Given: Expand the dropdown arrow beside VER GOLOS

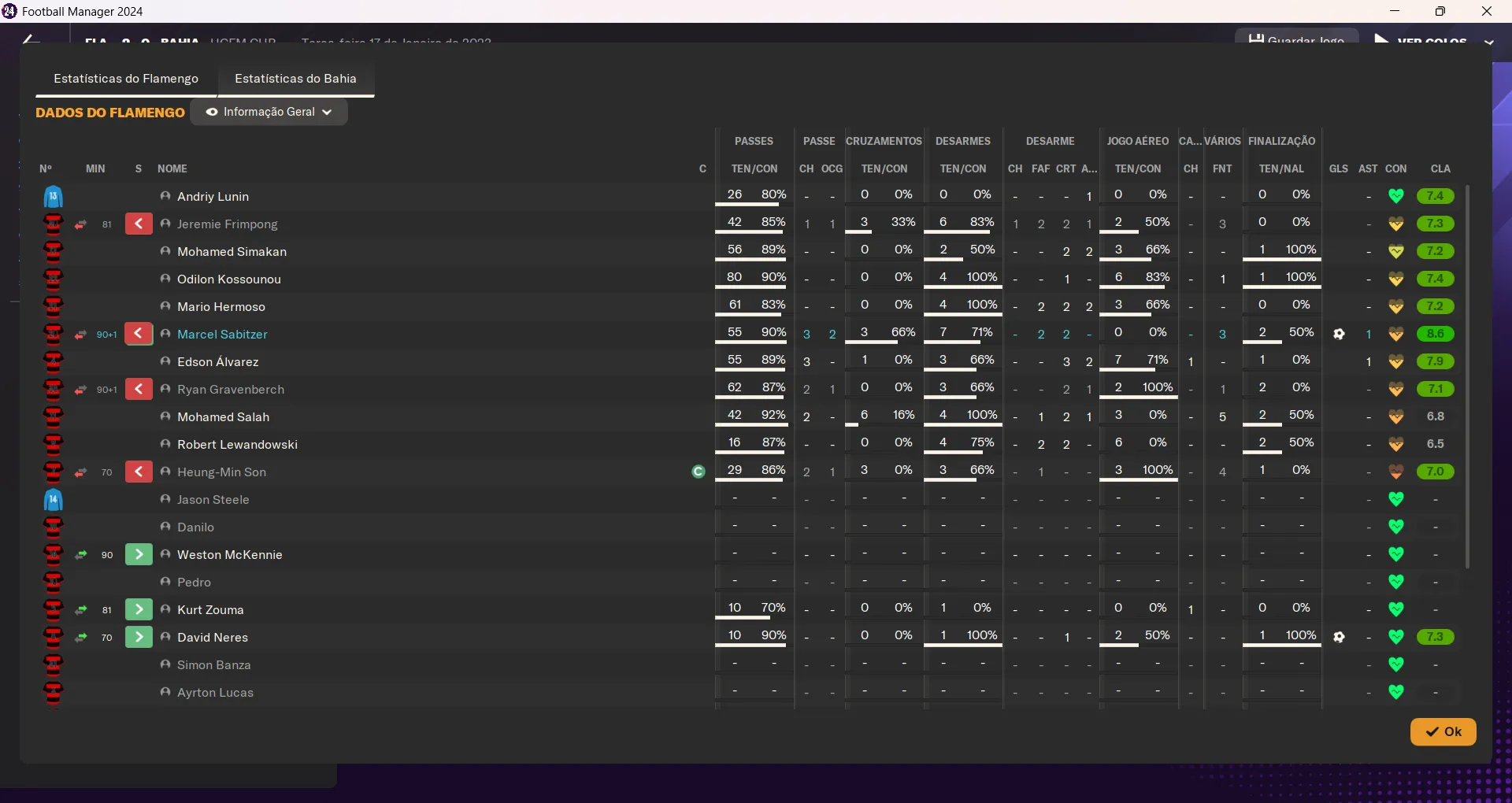Looking at the screenshot, I should [x=1488, y=41].
